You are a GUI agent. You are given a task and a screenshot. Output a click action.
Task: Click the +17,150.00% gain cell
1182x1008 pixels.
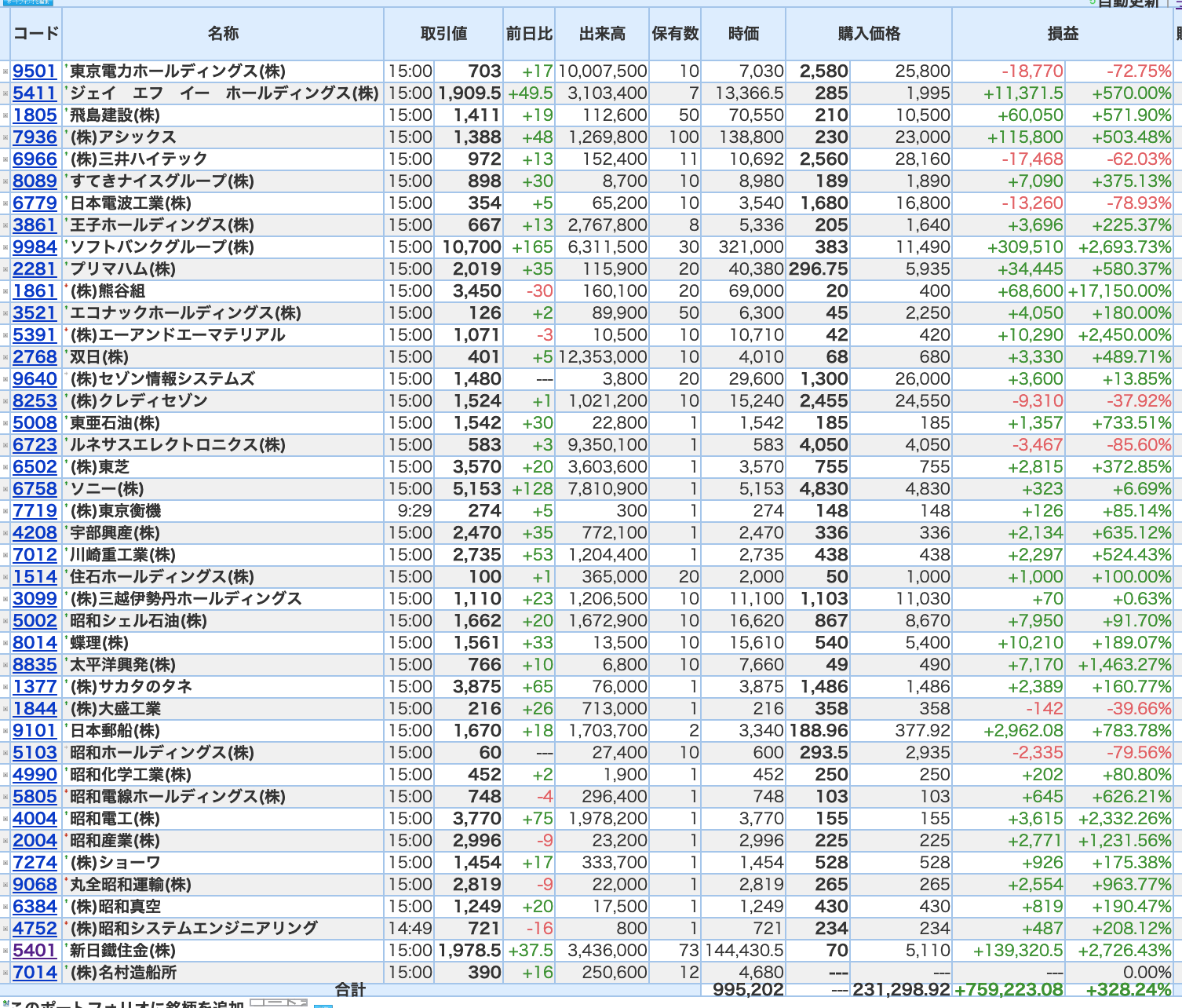1120,291
